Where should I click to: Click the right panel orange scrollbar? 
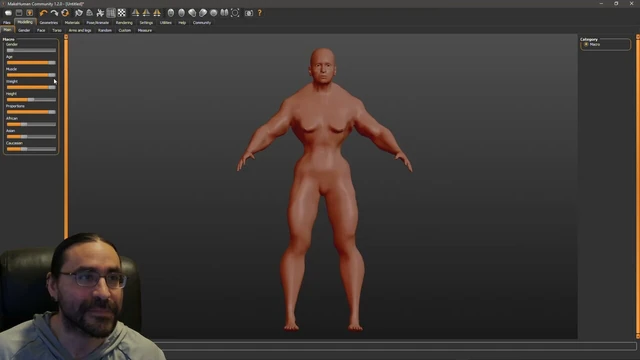click(638, 187)
